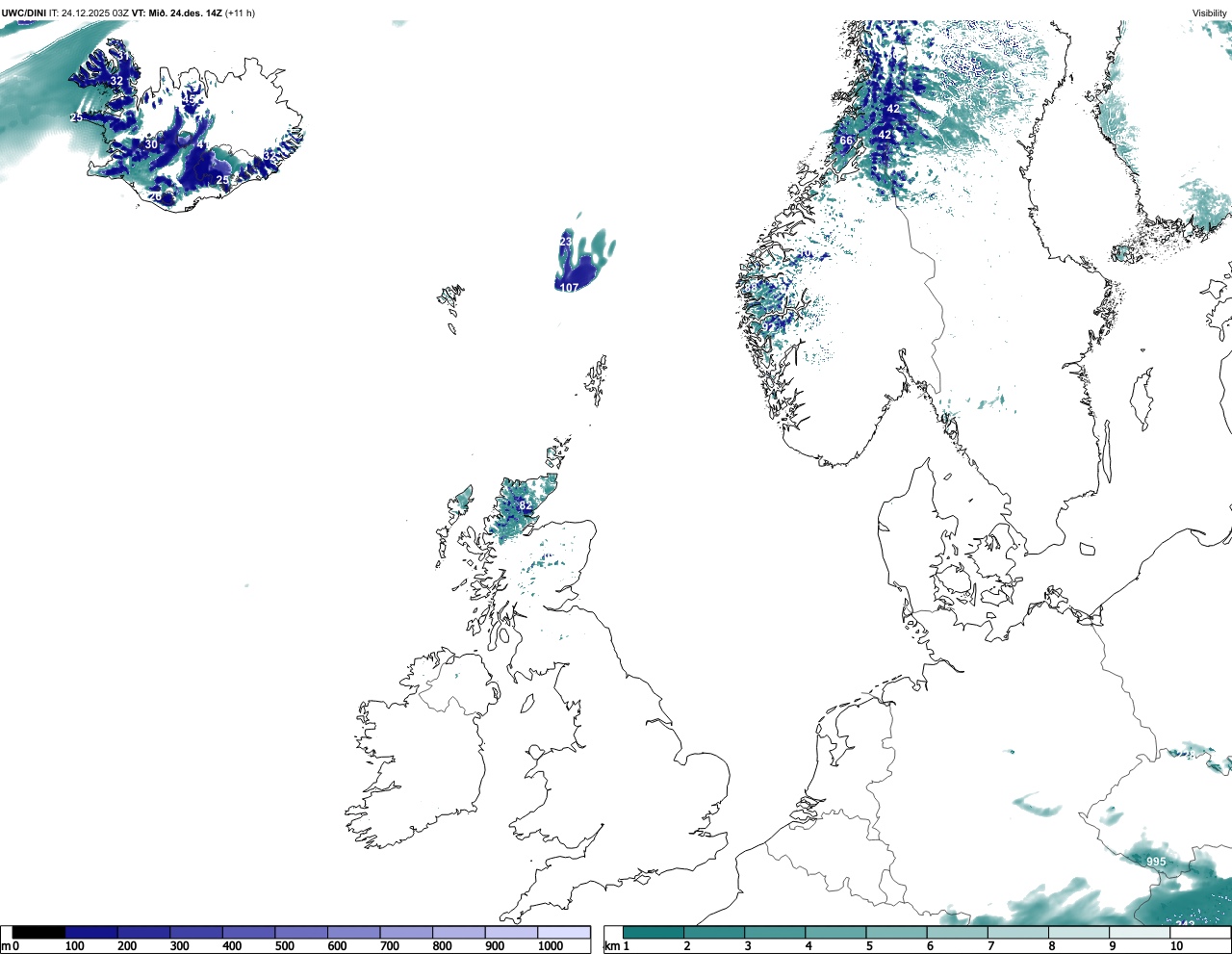Click the 8–9 km legend swatch
The height and width of the screenshot is (954, 1232).
click(1078, 932)
